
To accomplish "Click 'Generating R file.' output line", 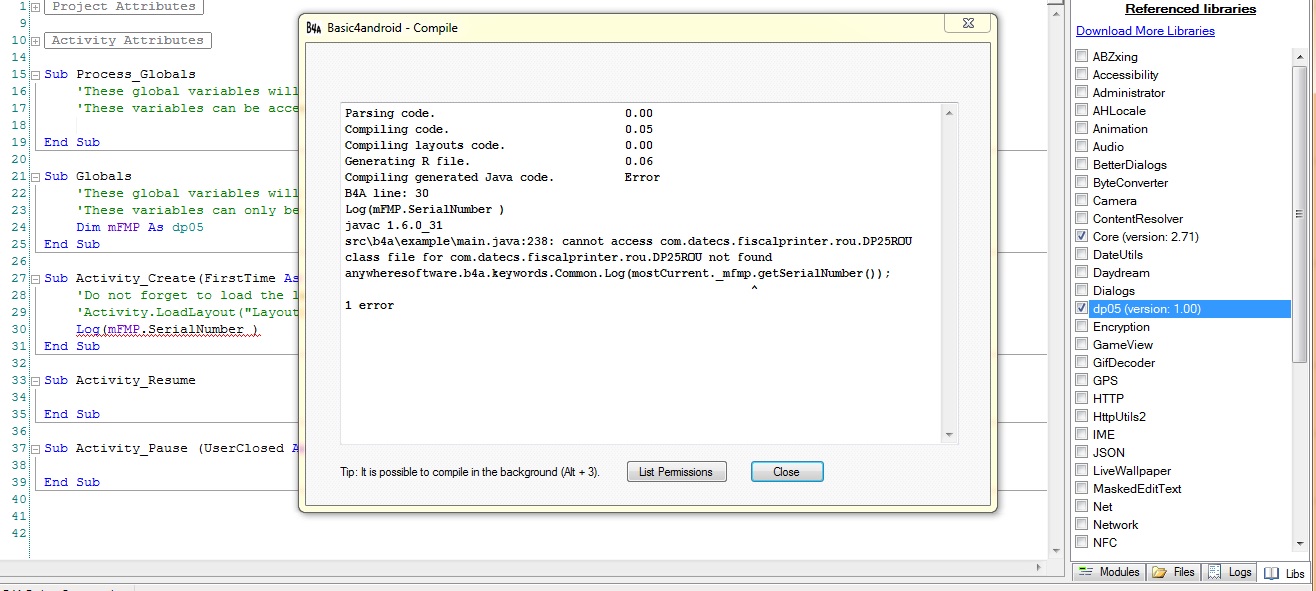I will (407, 161).
